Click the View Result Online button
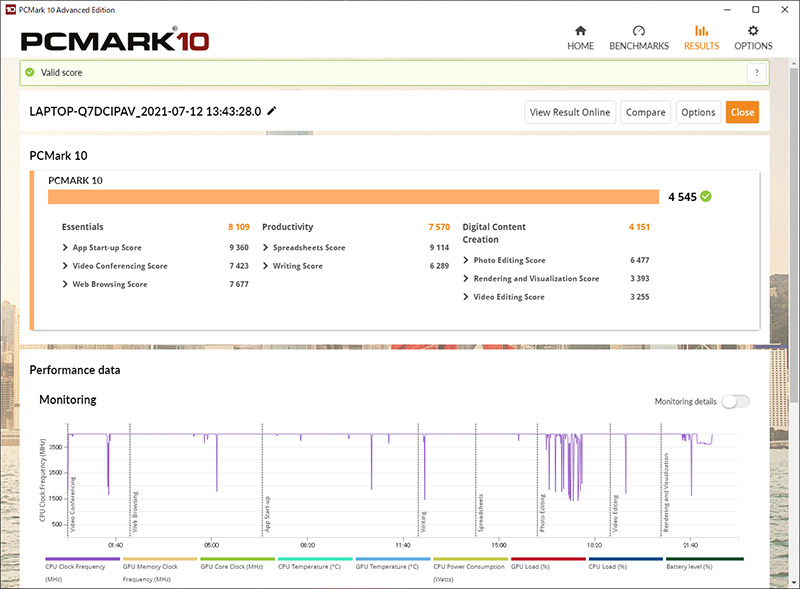This screenshot has height=589, width=800. click(569, 112)
